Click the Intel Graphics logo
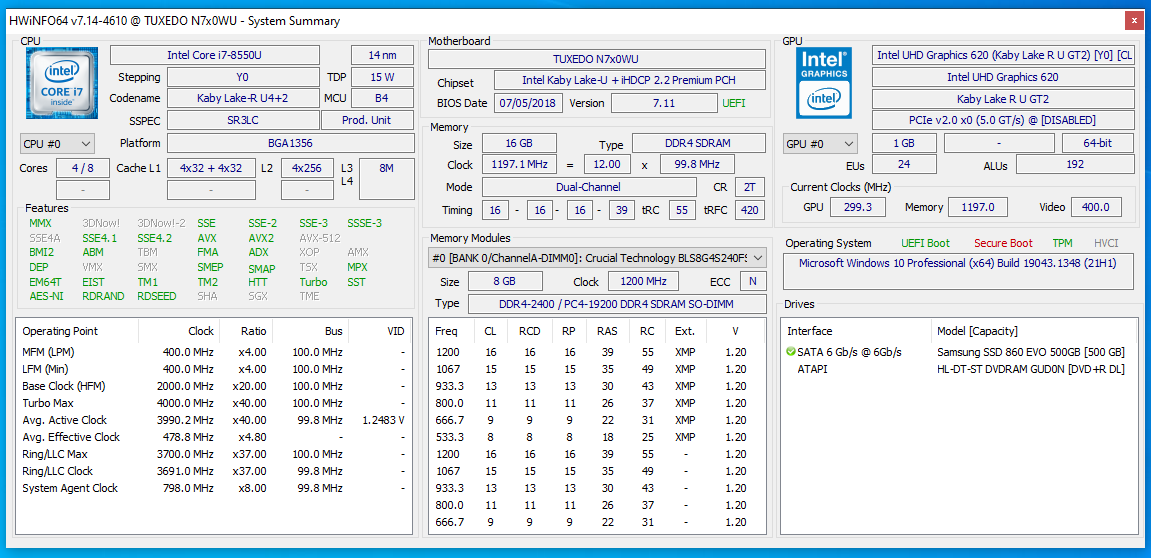 pos(823,83)
